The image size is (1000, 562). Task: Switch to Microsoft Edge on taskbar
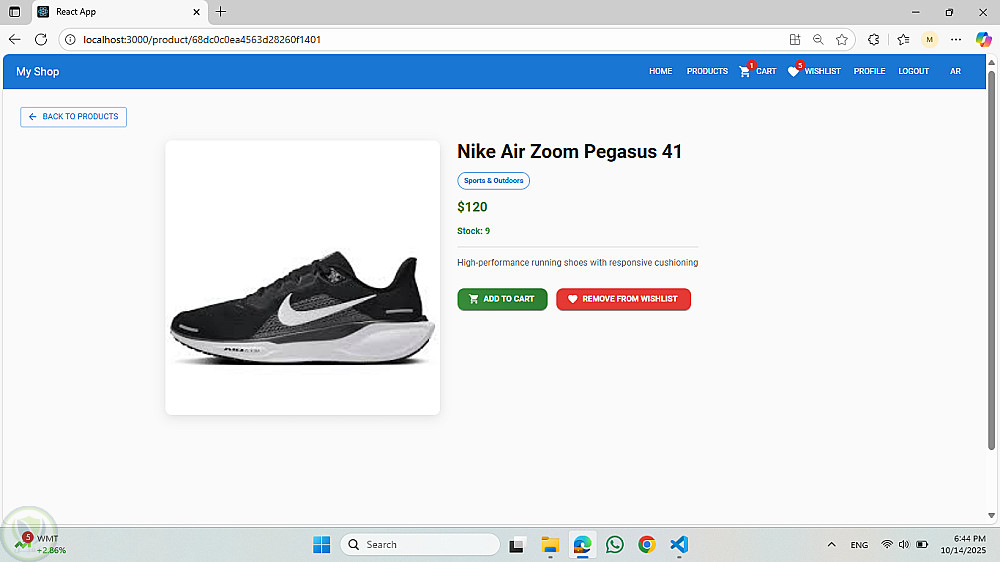(582, 545)
